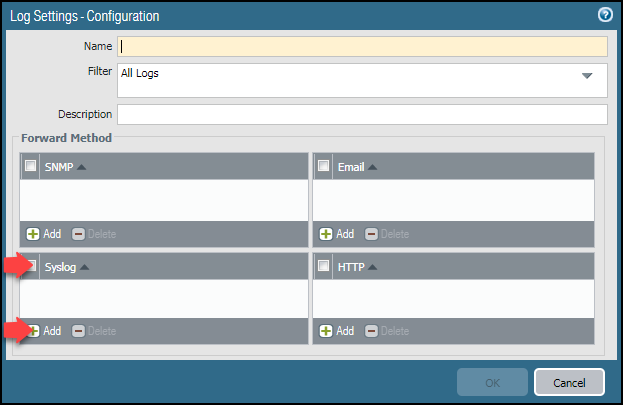Click the minus Delete icon under HTTP

[x=371, y=331]
